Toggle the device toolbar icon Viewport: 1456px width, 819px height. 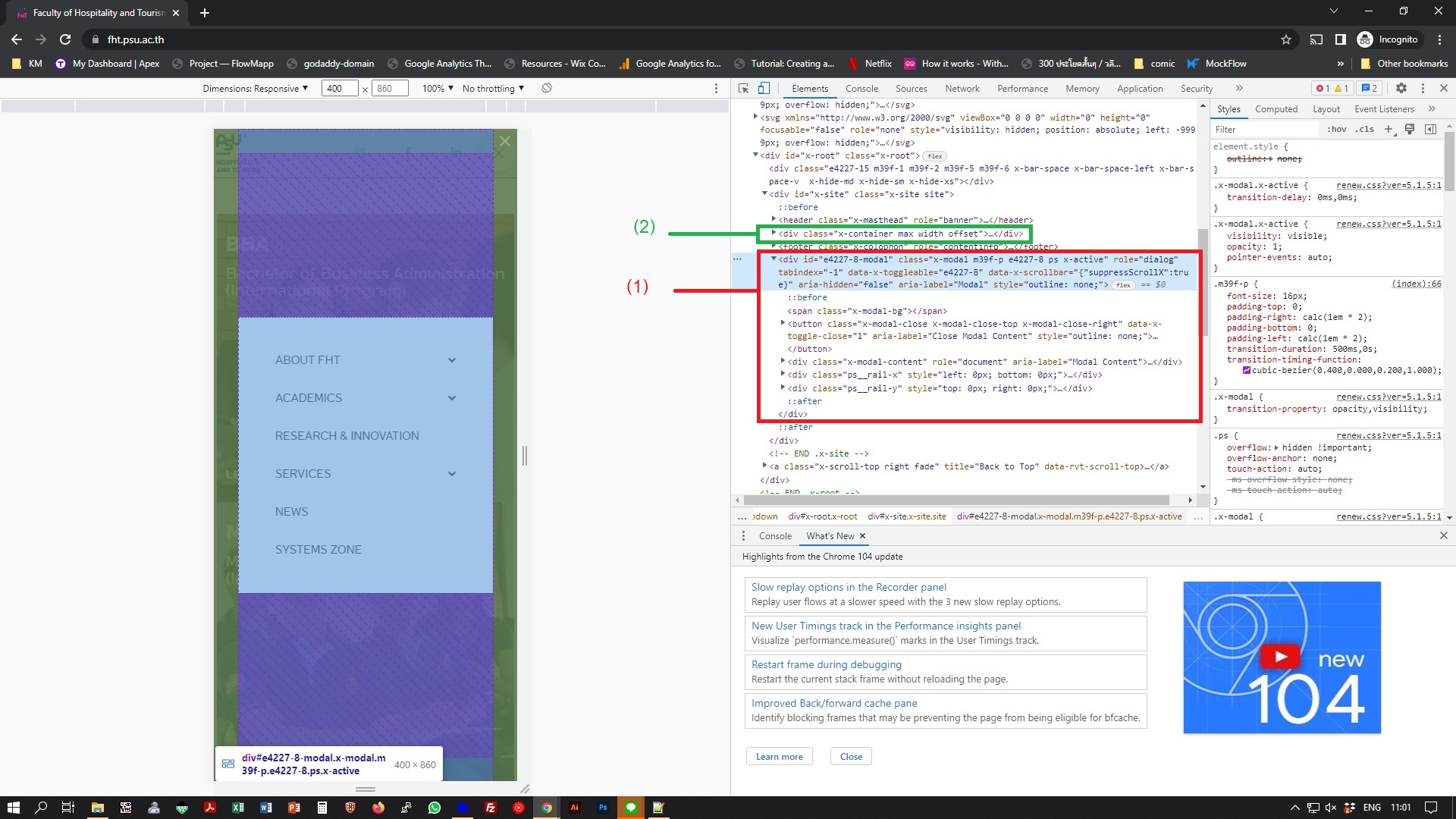point(764,88)
